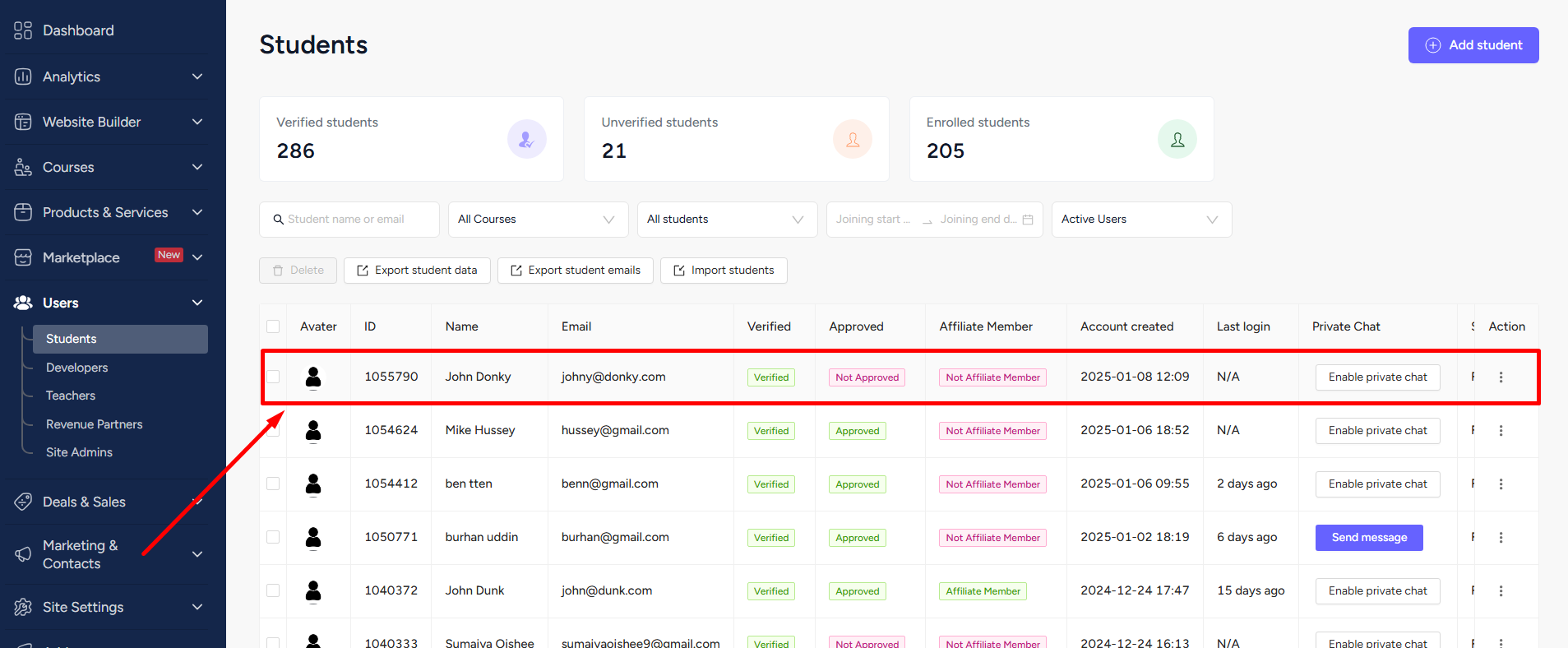Open action menu for burhan uddin
The width and height of the screenshot is (1568, 648).
tap(1501, 537)
